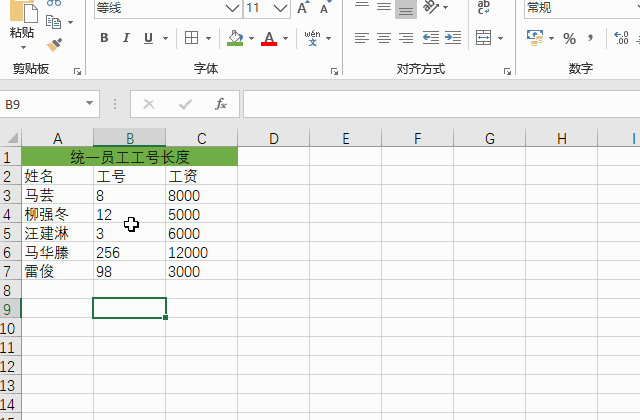The image size is (640, 420).
Task: Select cell B6 containing 256
Action: point(129,253)
